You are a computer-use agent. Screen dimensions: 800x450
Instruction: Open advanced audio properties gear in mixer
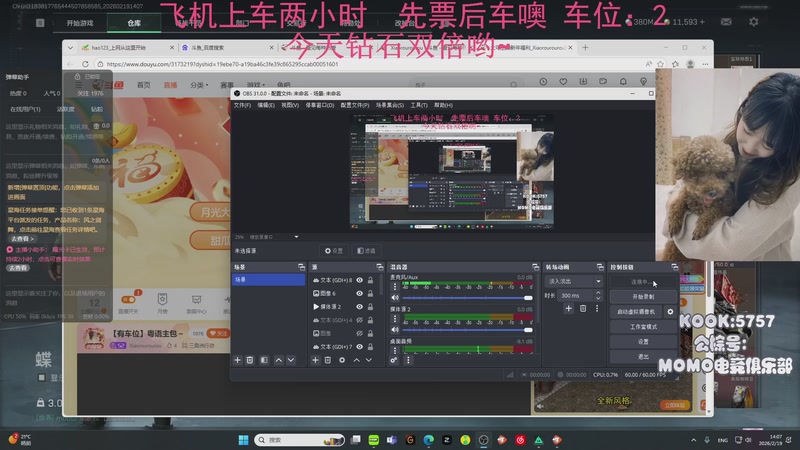pyautogui.click(x=394, y=360)
